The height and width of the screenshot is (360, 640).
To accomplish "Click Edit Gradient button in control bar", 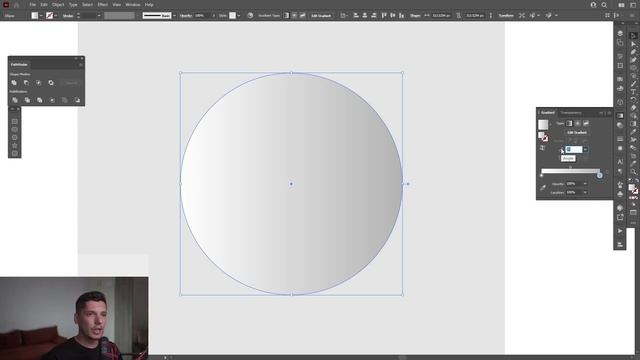I will tap(321, 16).
